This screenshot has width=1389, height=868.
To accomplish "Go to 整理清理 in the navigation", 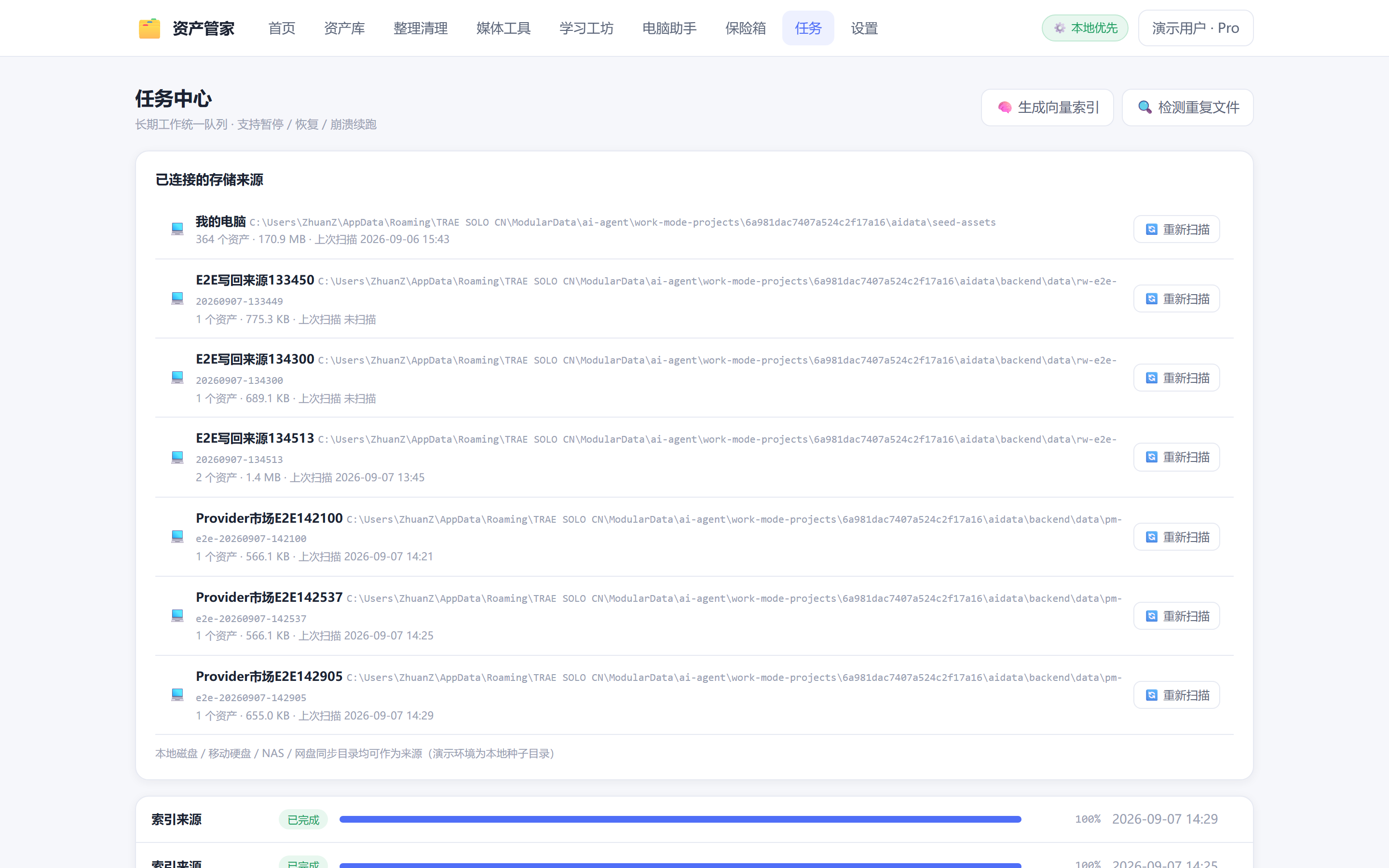I will [x=421, y=28].
